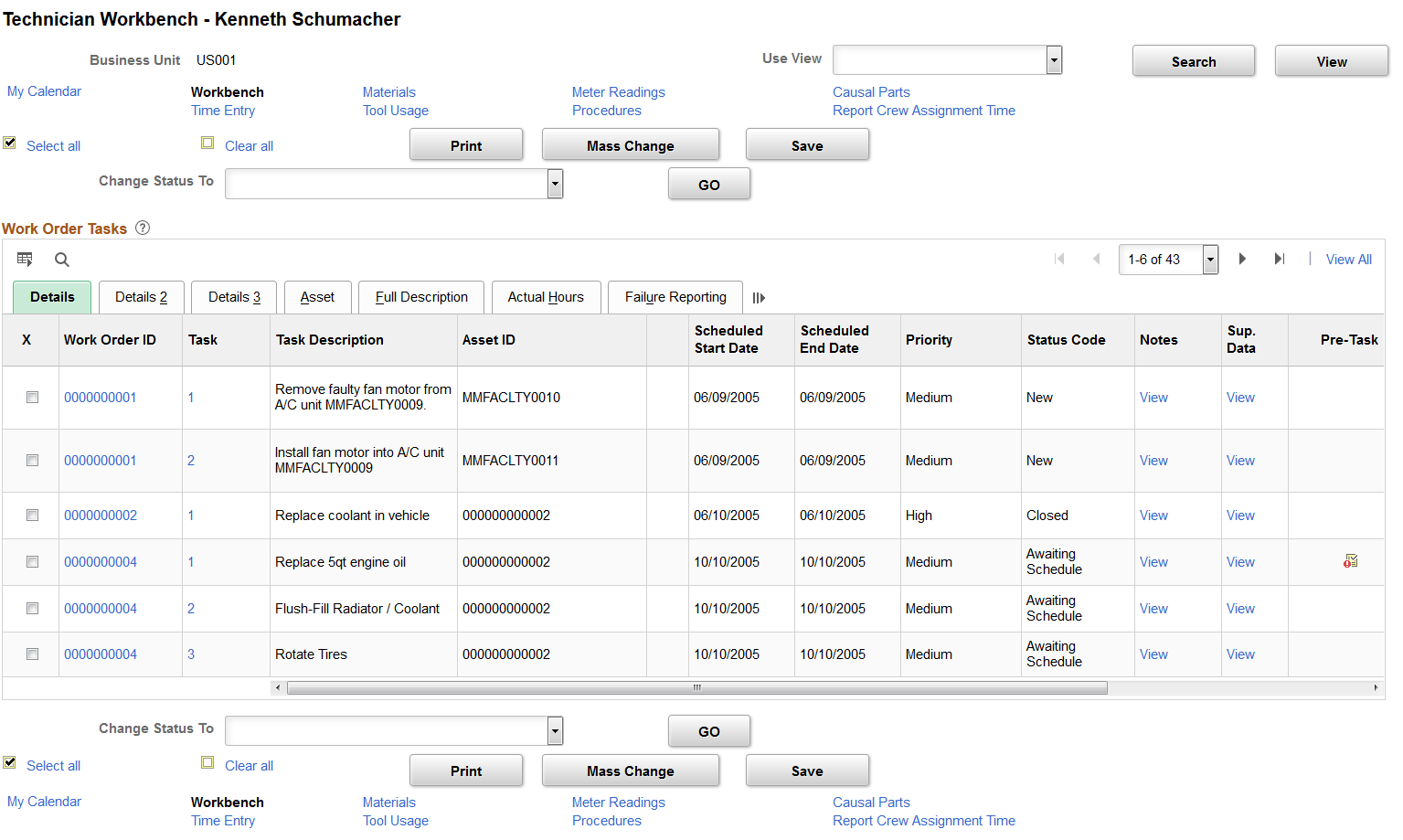Viewport: 1403px width, 840px height.
Task: Open top My Calendar link
Action: (x=44, y=91)
